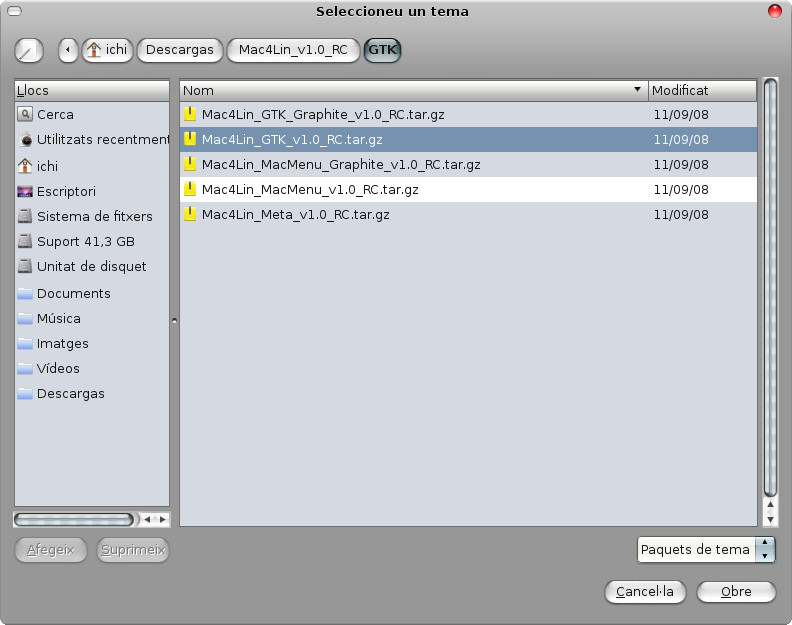792x625 pixels.
Task: Click the Unitat de disquet drive icon
Action: coord(25,266)
